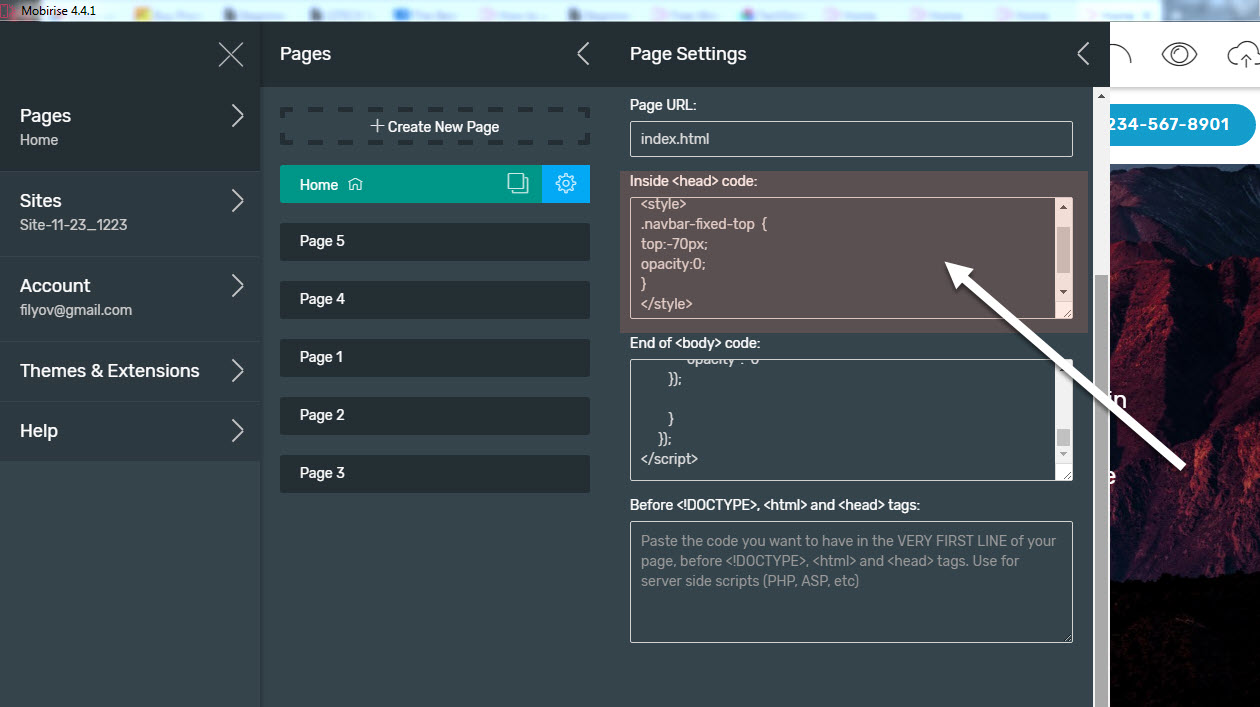Open Page 5 from the pages list
Viewport: 1260px width, 707px height.
tap(434, 241)
